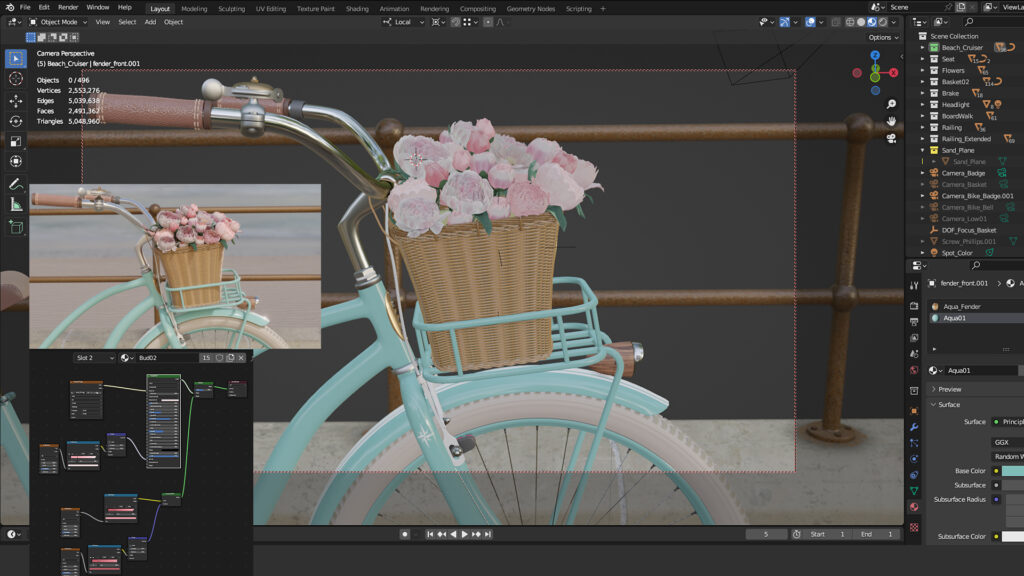Toggle camera view with the camera gizmo
This screenshot has width=1024, height=576.
coord(891,139)
